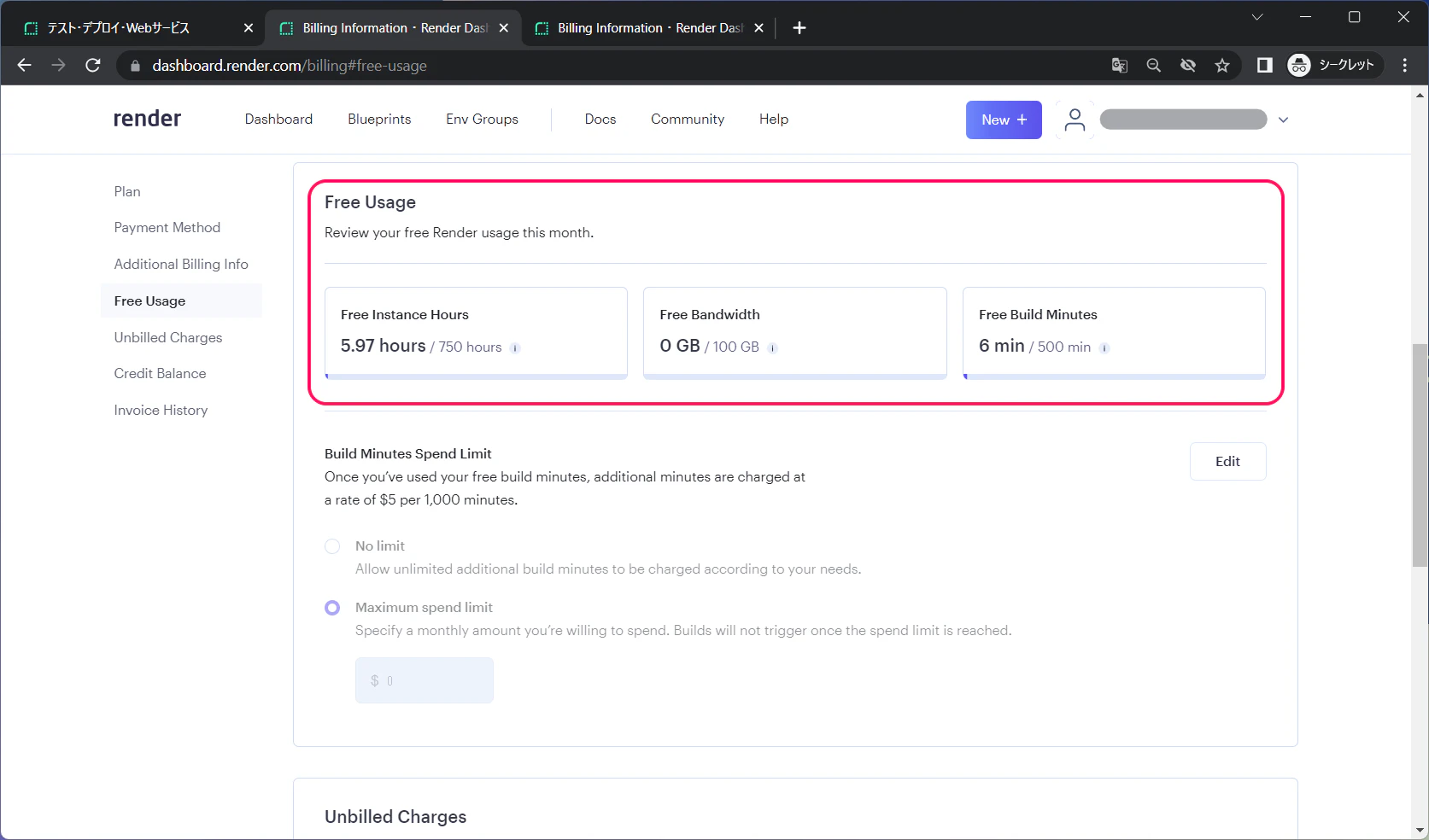Click the render logo
Viewport: 1429px width, 840px height.
pyautogui.click(x=147, y=119)
